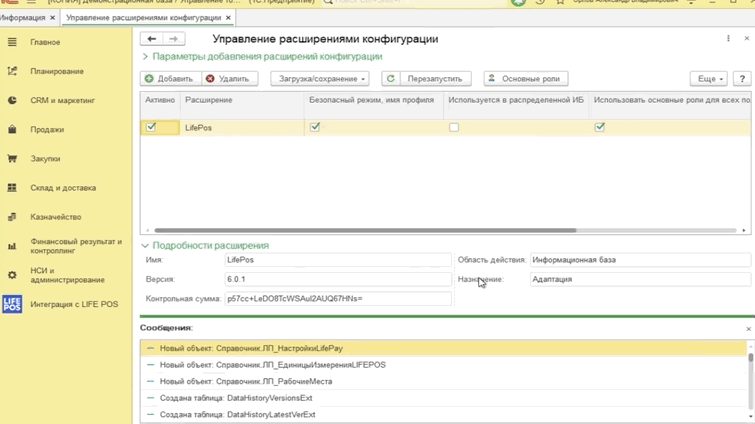
Task: Toggle Безопасный режим checkbox for LifePos
Action: click(315, 127)
